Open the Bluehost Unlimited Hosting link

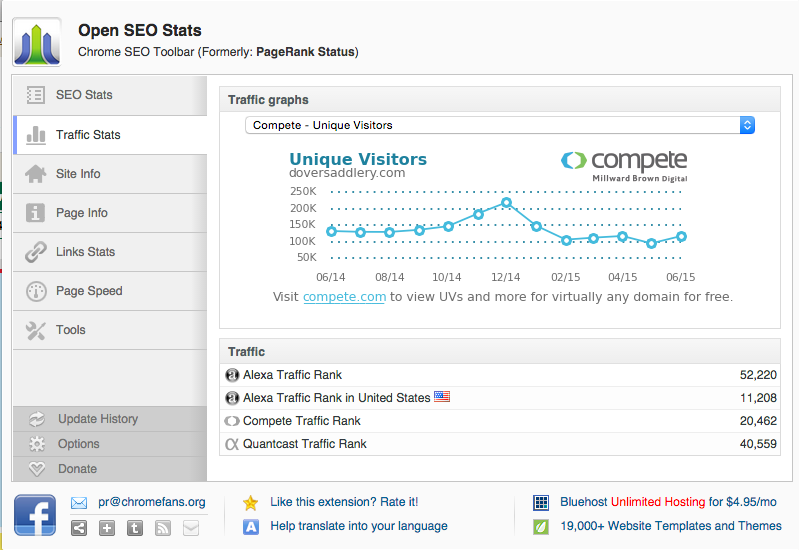[668, 502]
